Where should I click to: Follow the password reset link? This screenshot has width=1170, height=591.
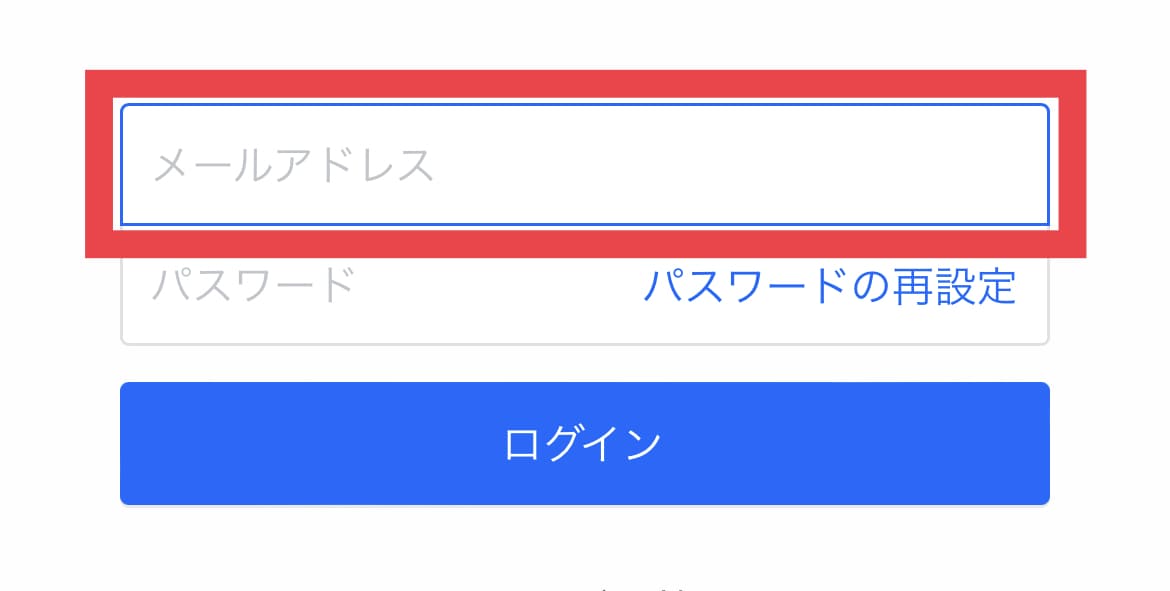tap(830, 286)
